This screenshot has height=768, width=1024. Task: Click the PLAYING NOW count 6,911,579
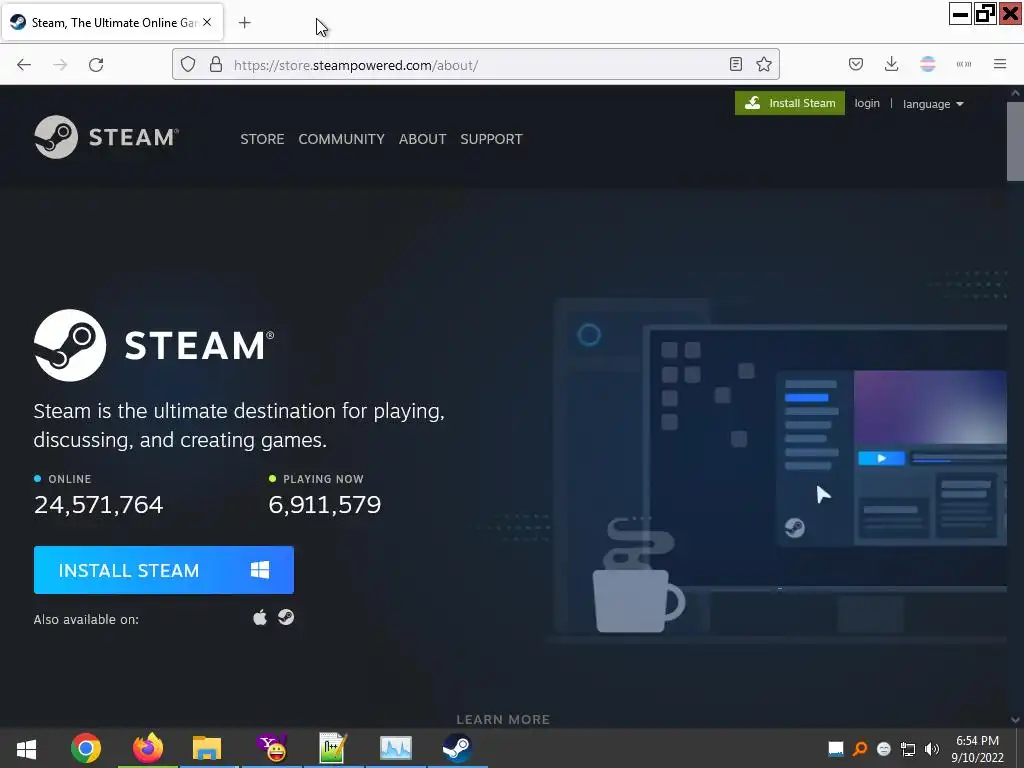tap(325, 504)
